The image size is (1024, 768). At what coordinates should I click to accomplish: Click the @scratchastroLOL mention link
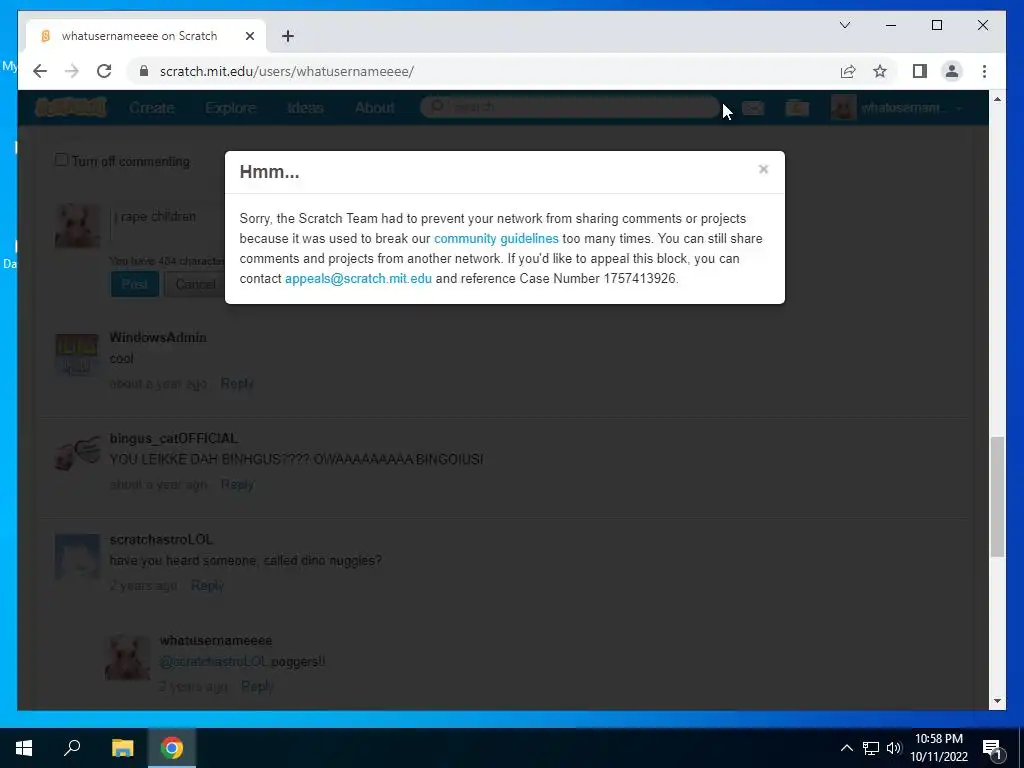click(x=214, y=662)
